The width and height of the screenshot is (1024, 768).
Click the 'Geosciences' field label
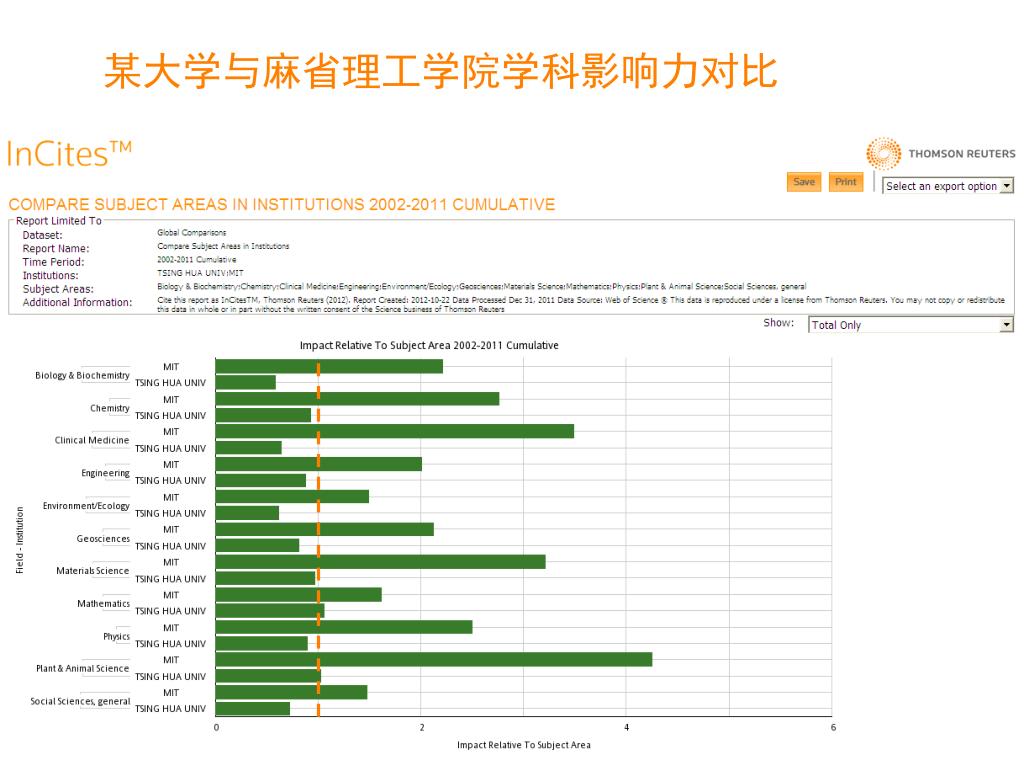click(103, 539)
